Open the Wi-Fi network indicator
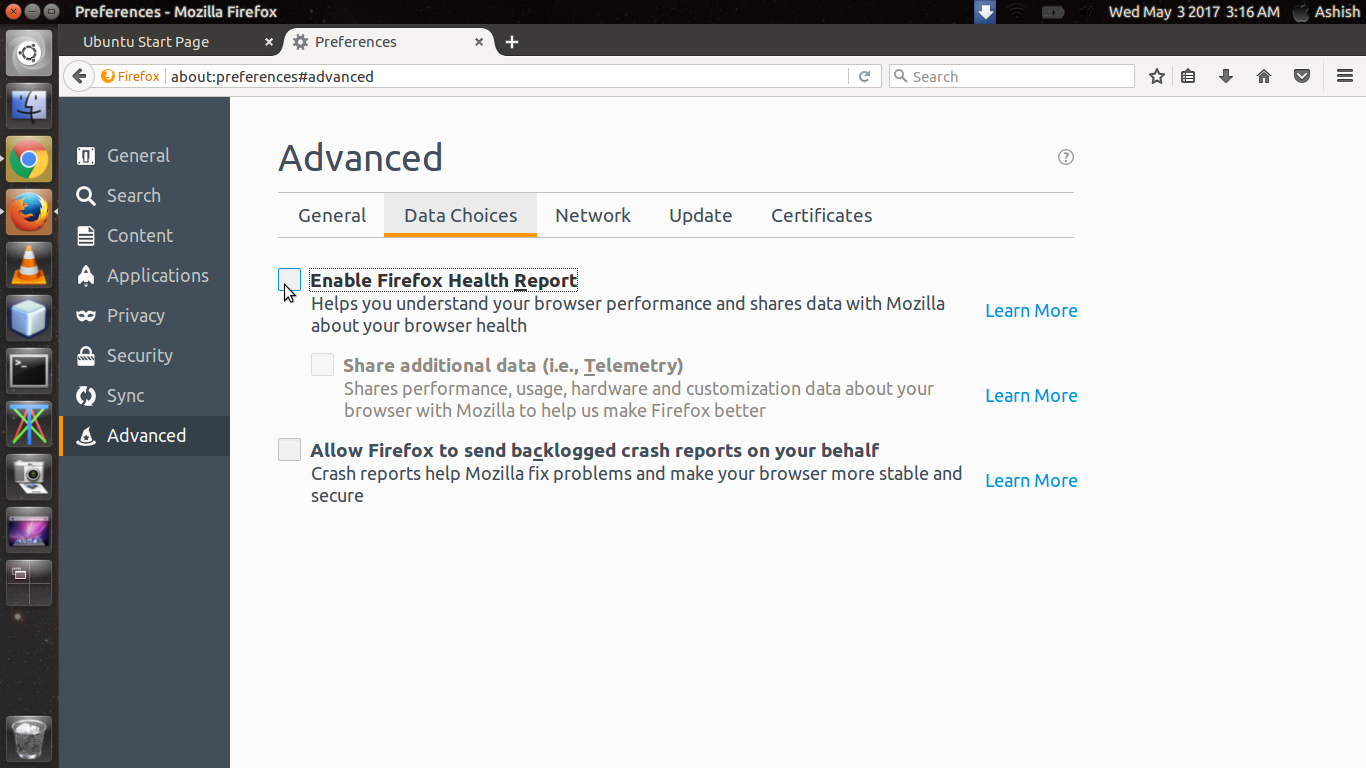This screenshot has width=1366, height=768. click(x=1017, y=12)
